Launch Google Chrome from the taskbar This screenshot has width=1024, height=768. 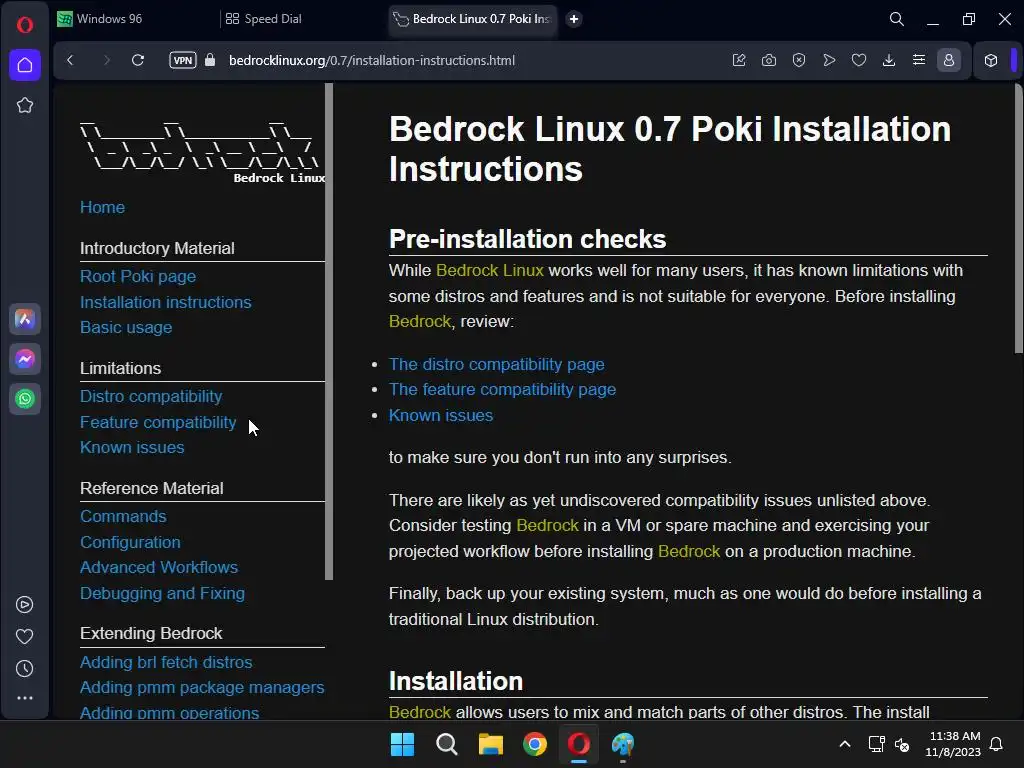pos(535,744)
